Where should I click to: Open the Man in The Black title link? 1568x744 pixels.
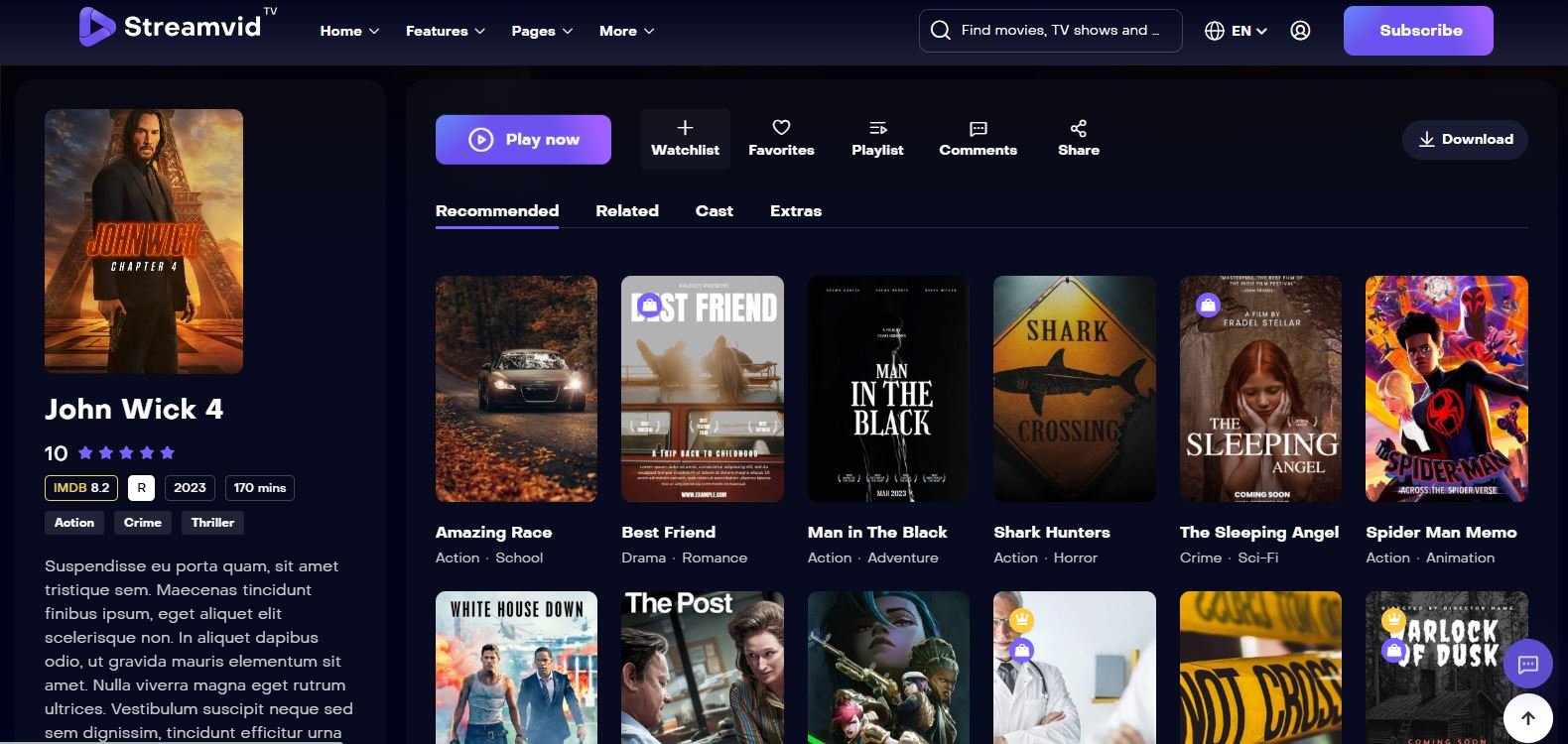[877, 533]
